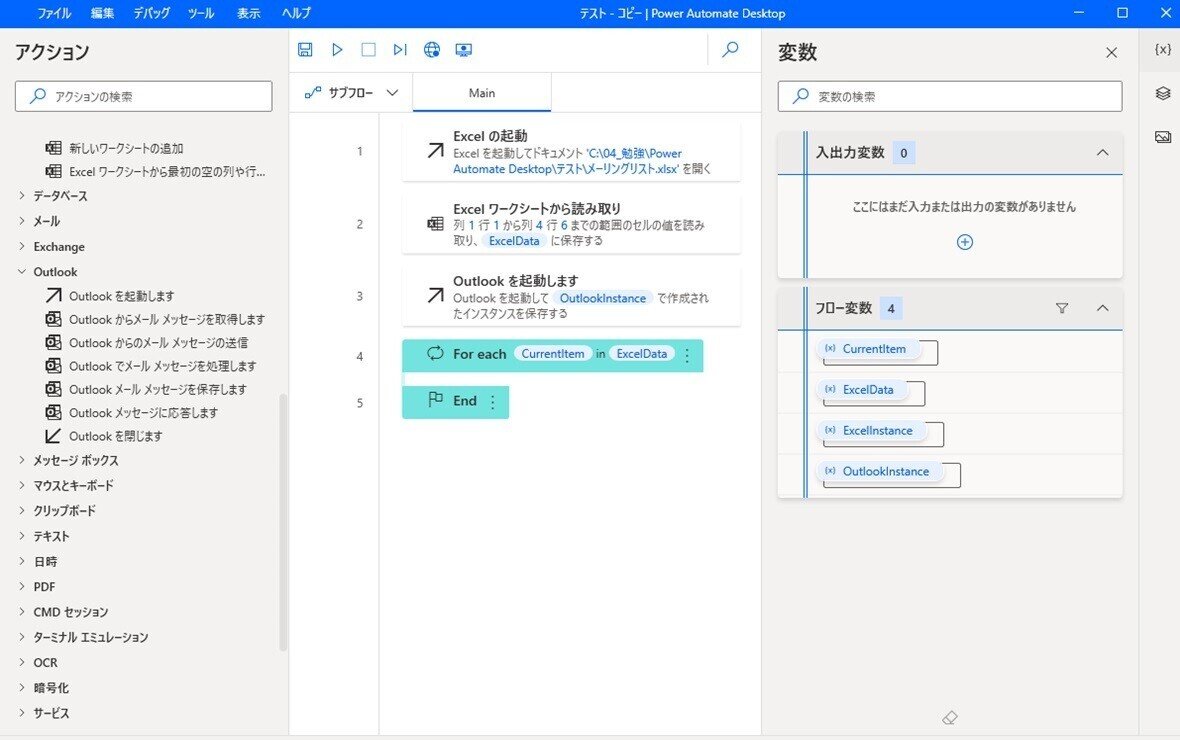This screenshot has height=740, width=1180.
Task: Open the End step options menu
Action: tap(493, 403)
